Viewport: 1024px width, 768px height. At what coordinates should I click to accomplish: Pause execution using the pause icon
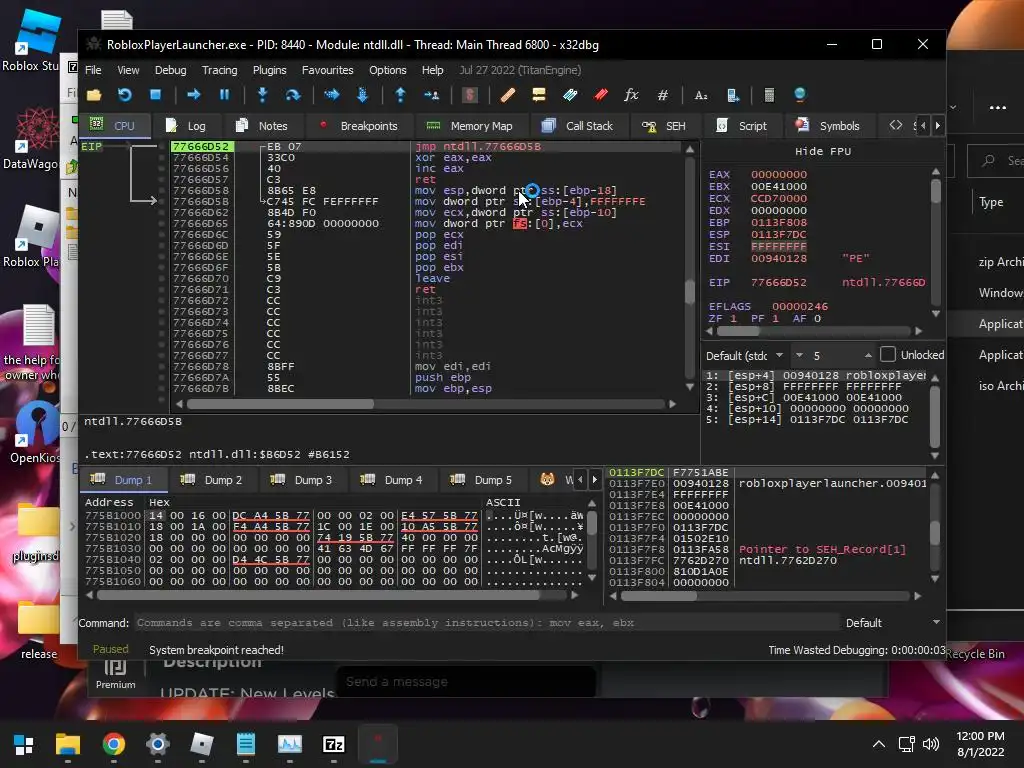(x=225, y=95)
